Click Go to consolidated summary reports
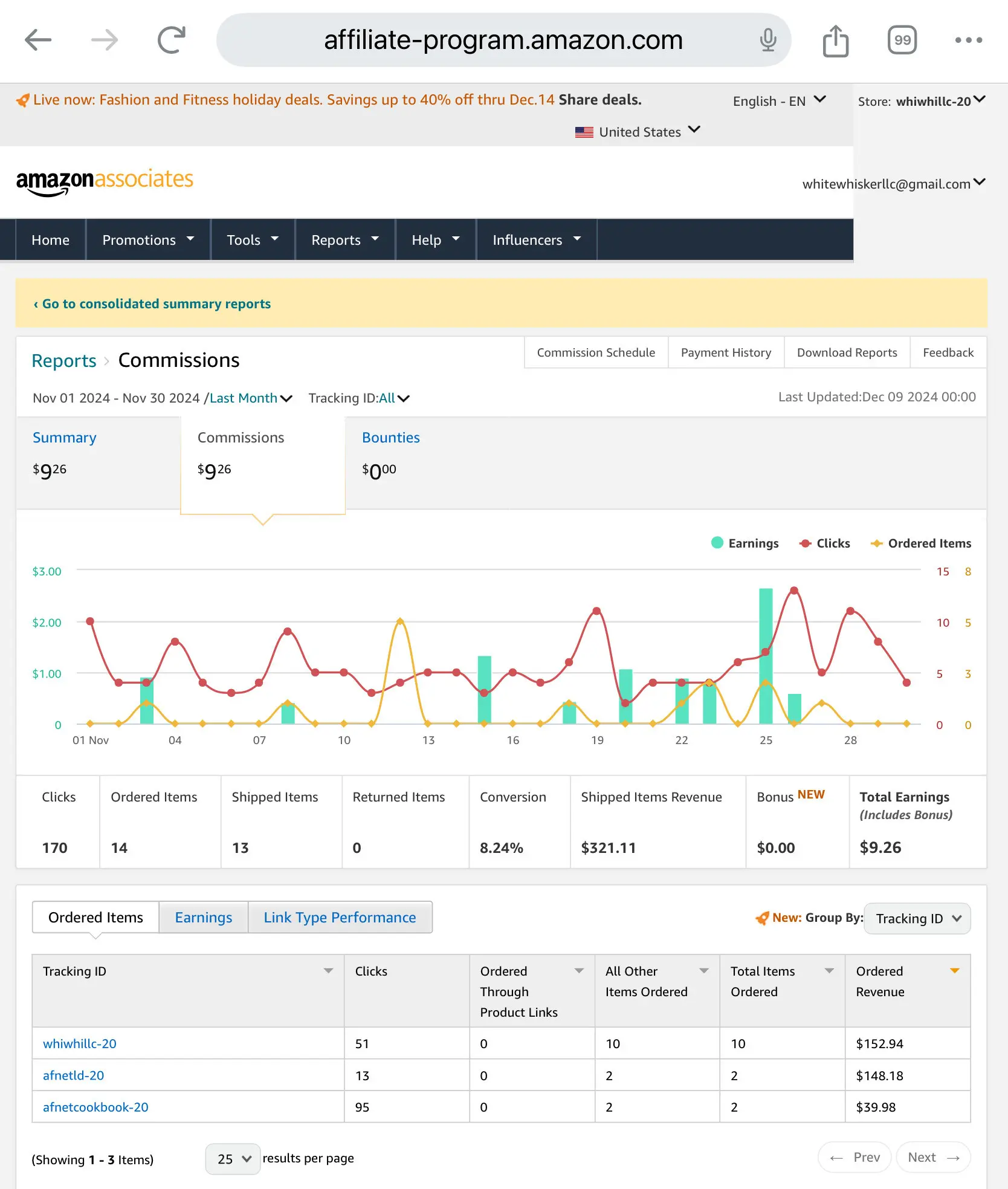This screenshot has height=1189, width=1008. 152,303
